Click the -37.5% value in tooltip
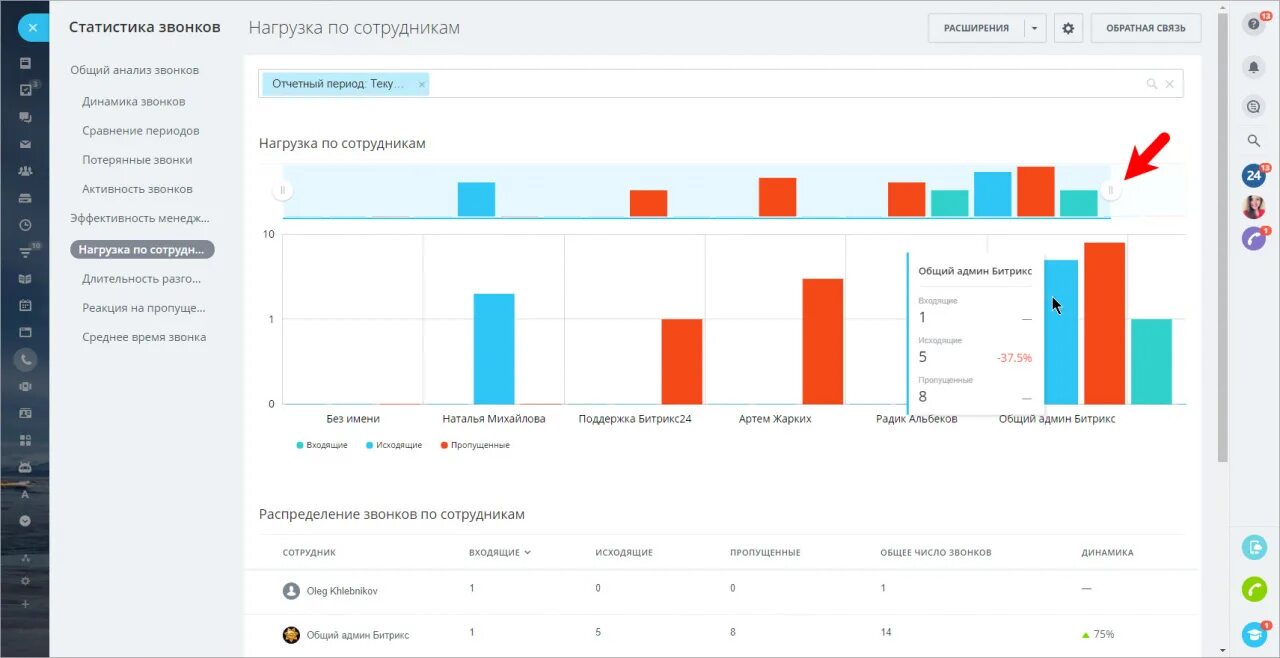1280x658 pixels. click(1014, 357)
